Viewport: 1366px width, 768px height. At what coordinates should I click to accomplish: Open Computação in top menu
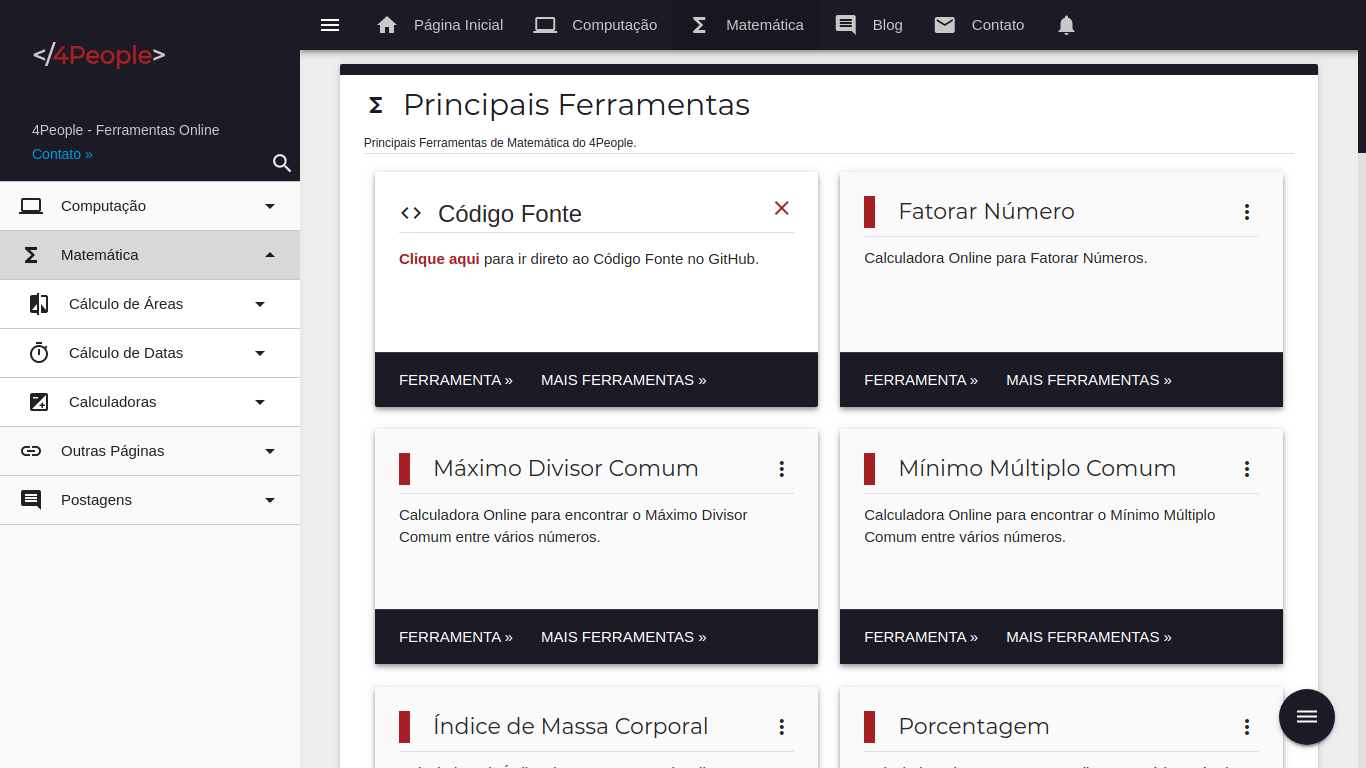point(615,25)
